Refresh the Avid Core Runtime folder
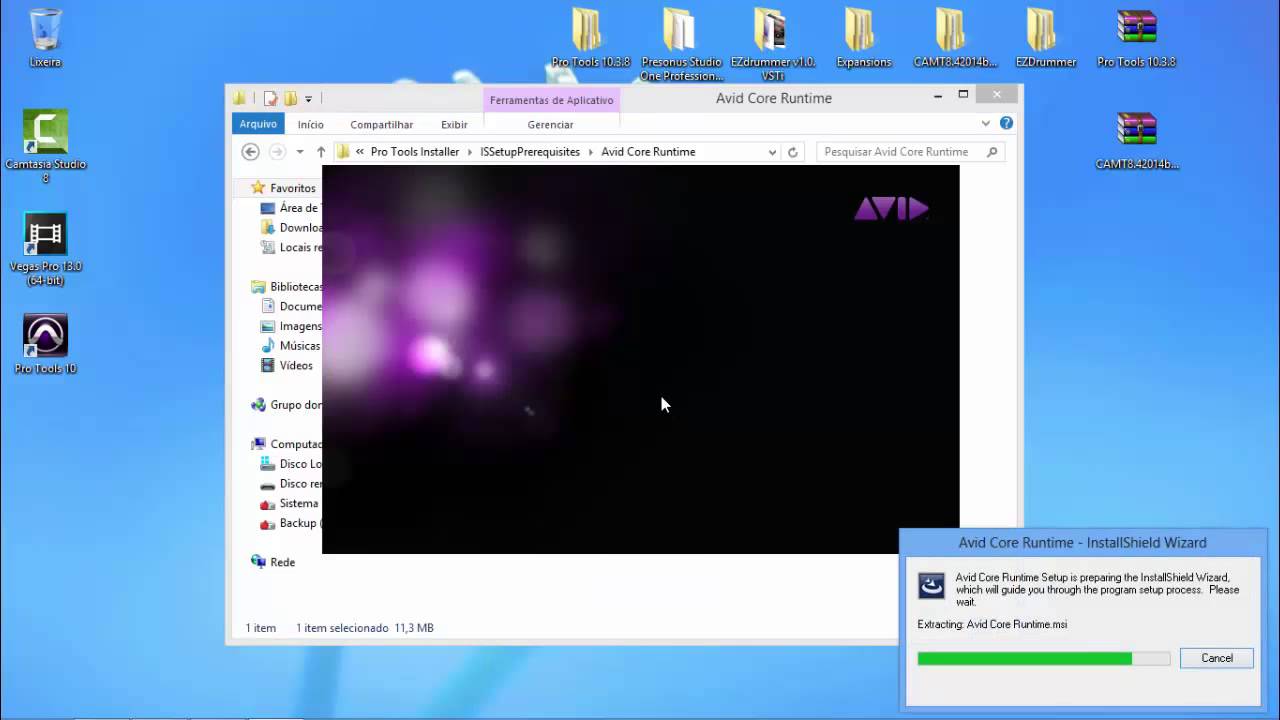1280x720 pixels. tap(793, 152)
